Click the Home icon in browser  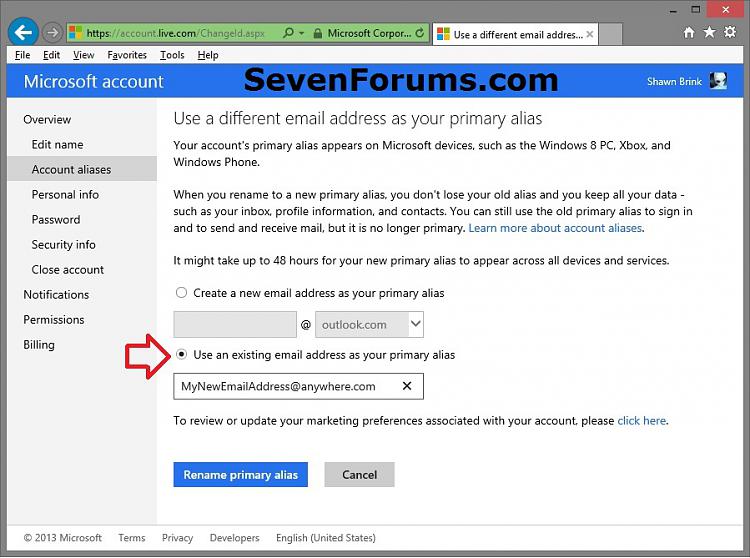point(689,33)
